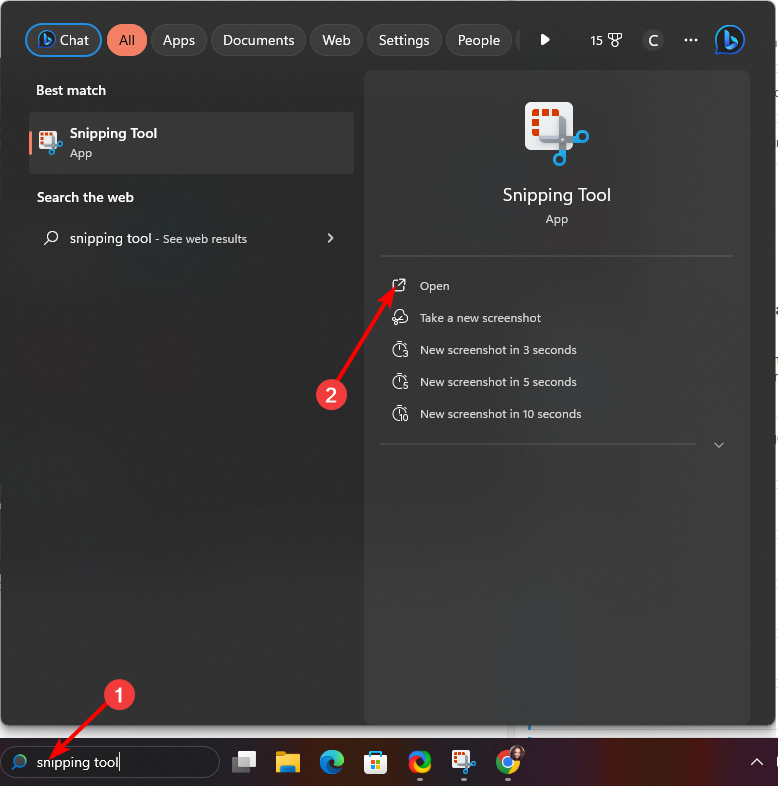Open snipping tool web results entry
This screenshot has height=786, width=778.
click(x=189, y=238)
